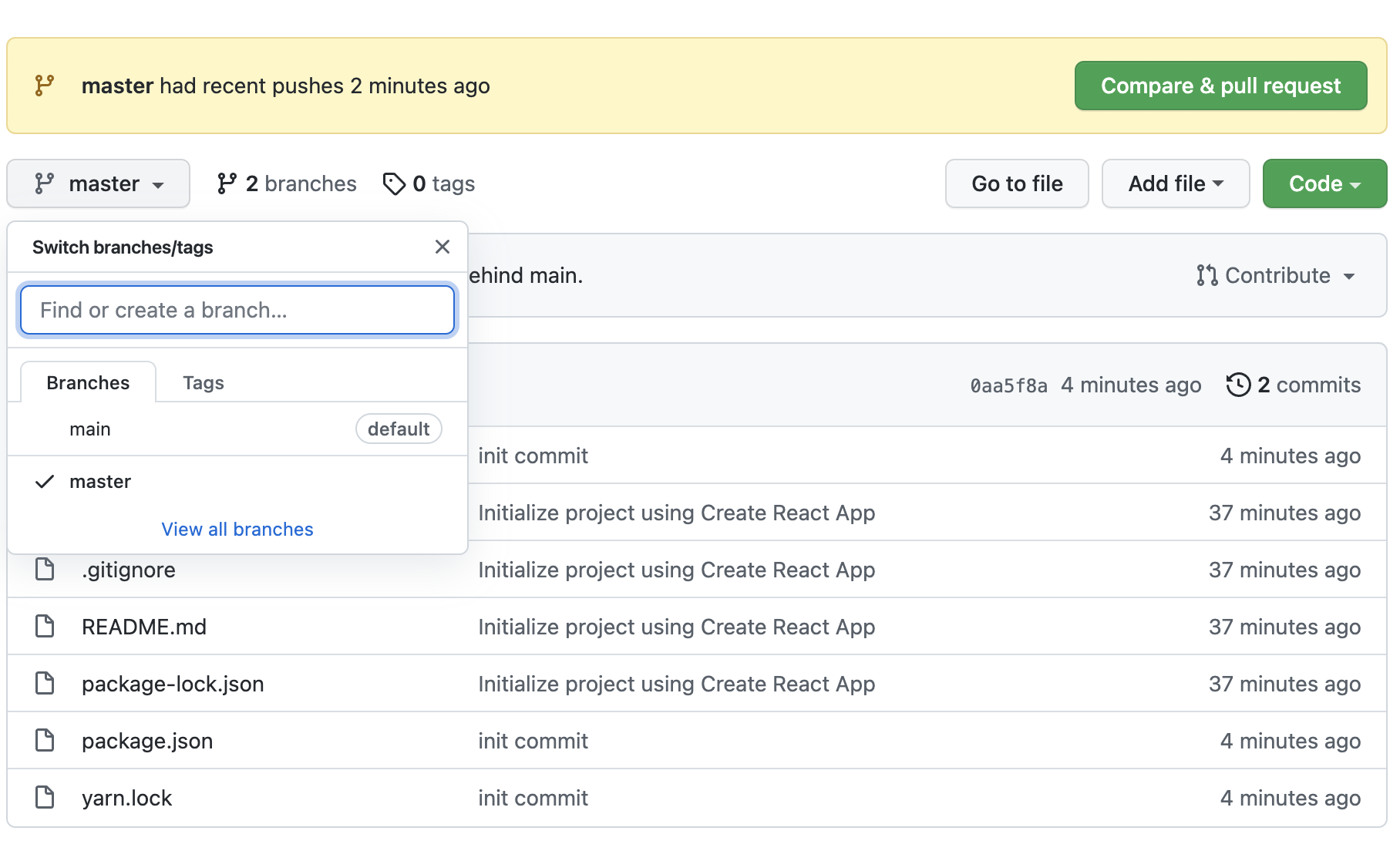Click the branch icon in yellow banner

click(x=45, y=86)
